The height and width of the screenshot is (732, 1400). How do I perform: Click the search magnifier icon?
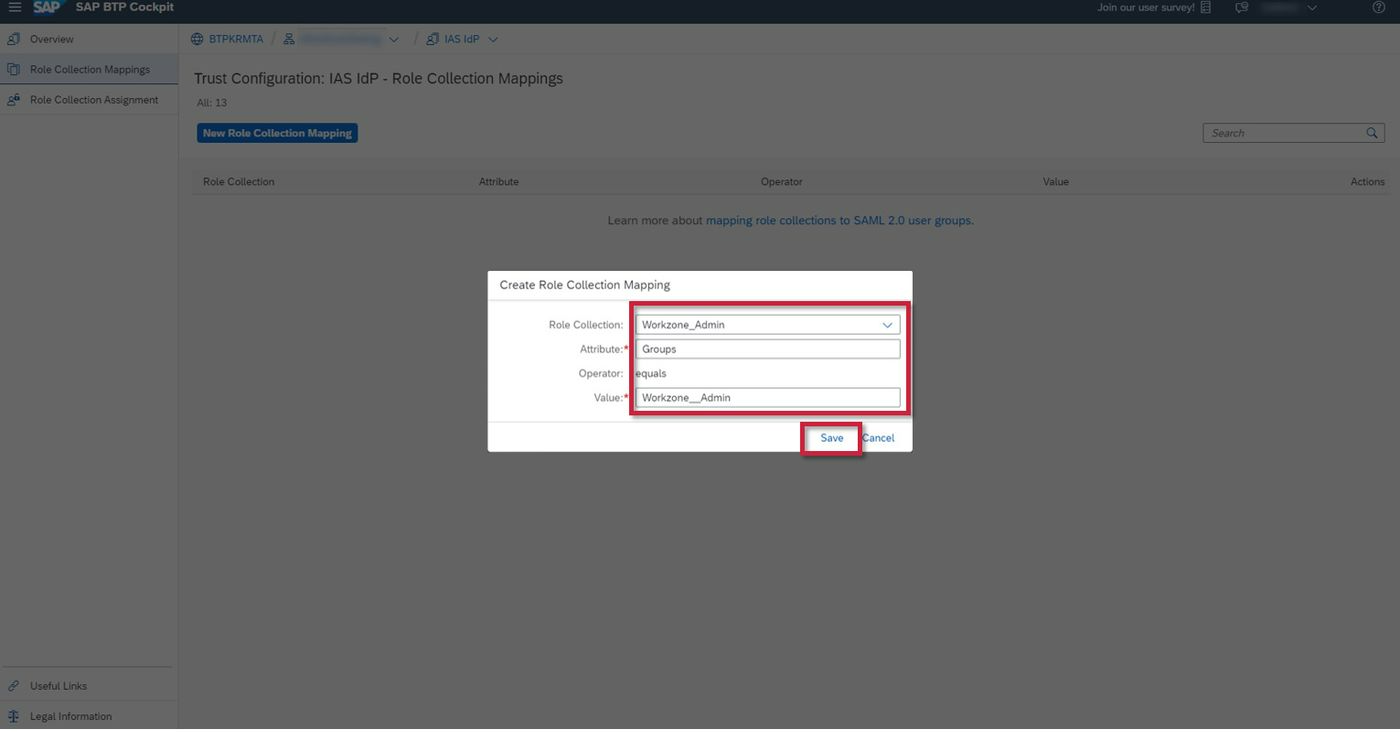click(x=1372, y=133)
